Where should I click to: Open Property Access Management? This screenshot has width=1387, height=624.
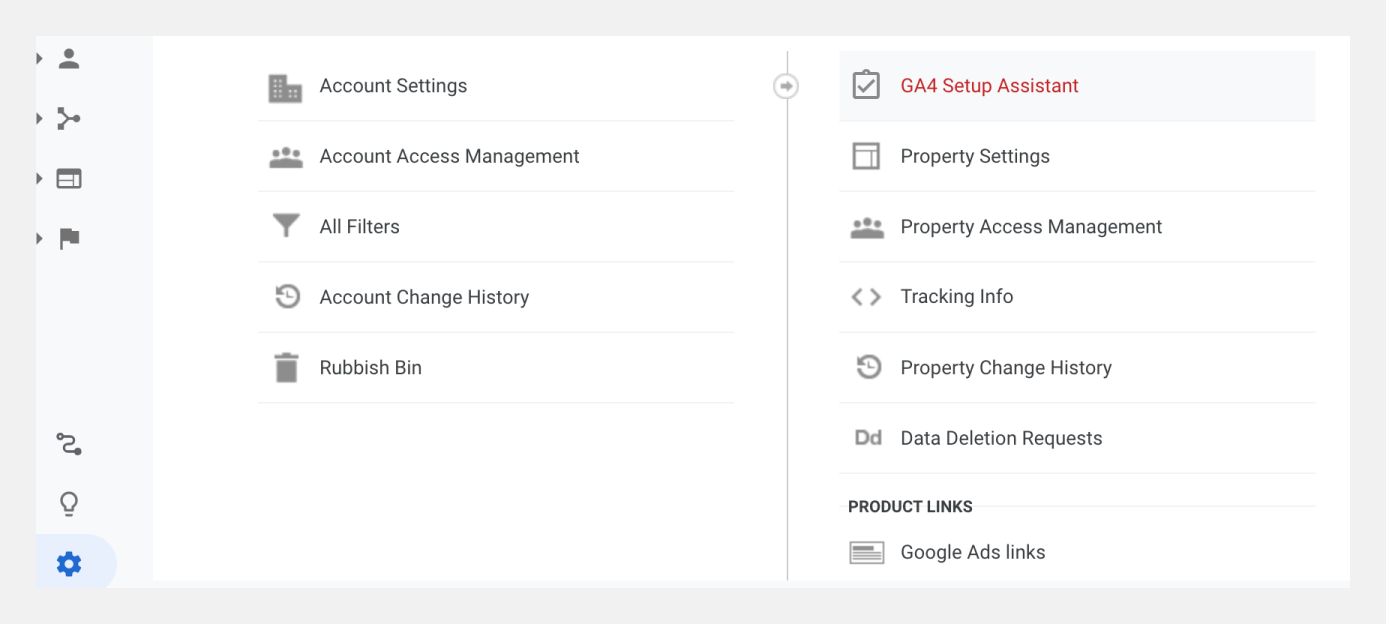point(1031,227)
